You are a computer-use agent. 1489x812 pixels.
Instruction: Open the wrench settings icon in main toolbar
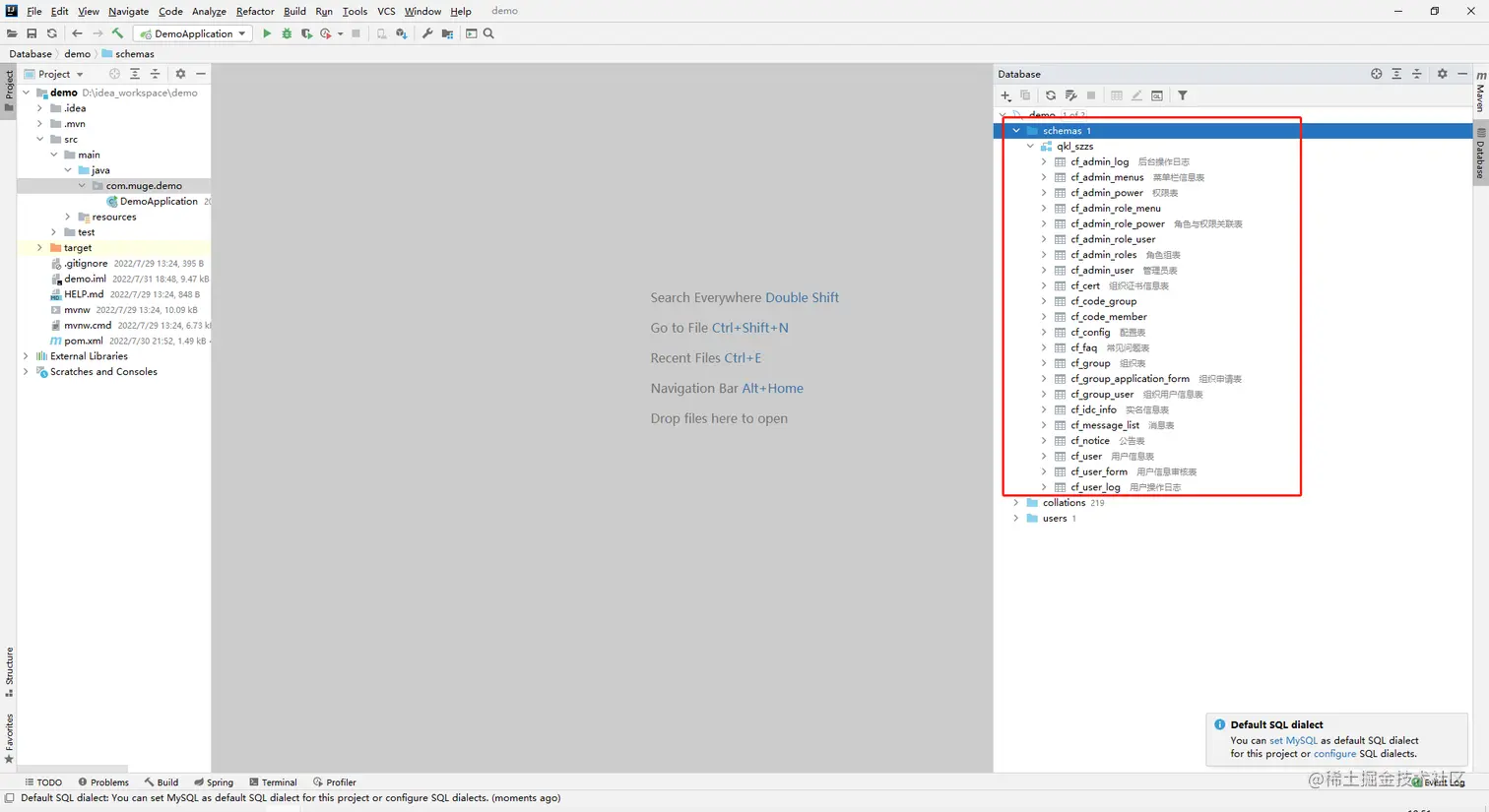pyautogui.click(x=427, y=33)
